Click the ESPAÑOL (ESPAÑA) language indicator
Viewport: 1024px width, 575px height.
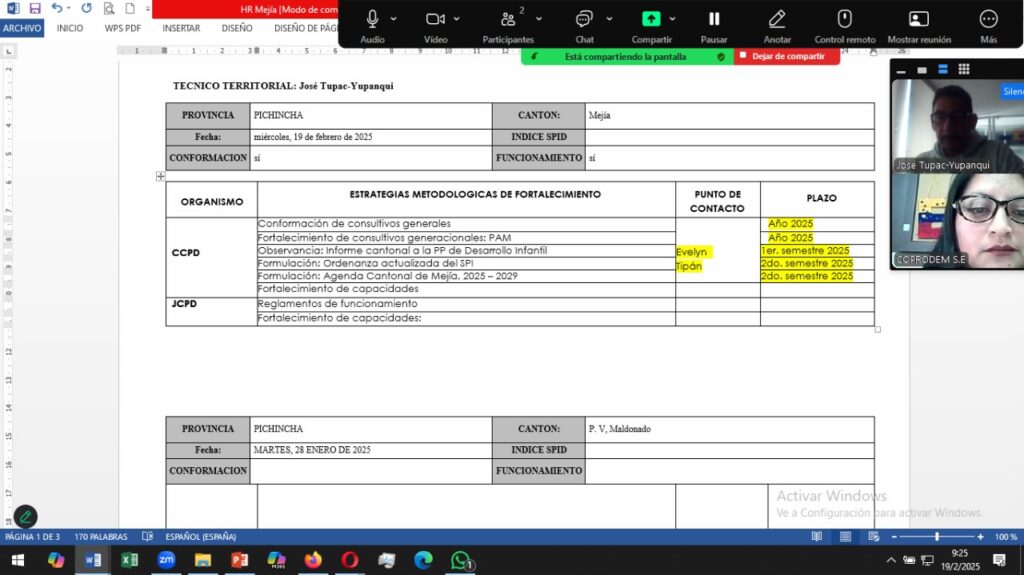(200, 537)
